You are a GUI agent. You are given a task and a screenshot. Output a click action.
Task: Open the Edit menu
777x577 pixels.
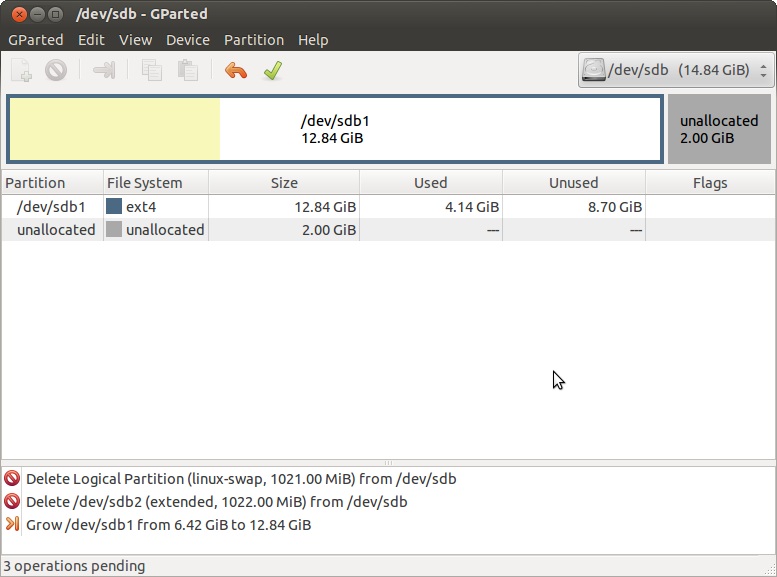tap(91, 40)
